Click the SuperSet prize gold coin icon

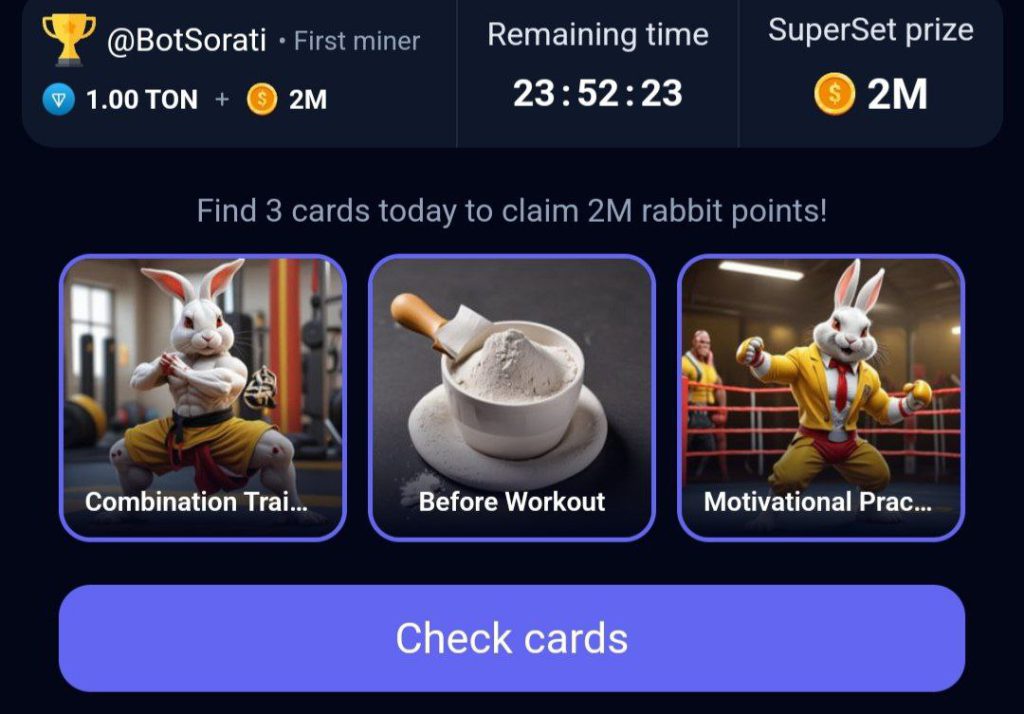click(835, 94)
